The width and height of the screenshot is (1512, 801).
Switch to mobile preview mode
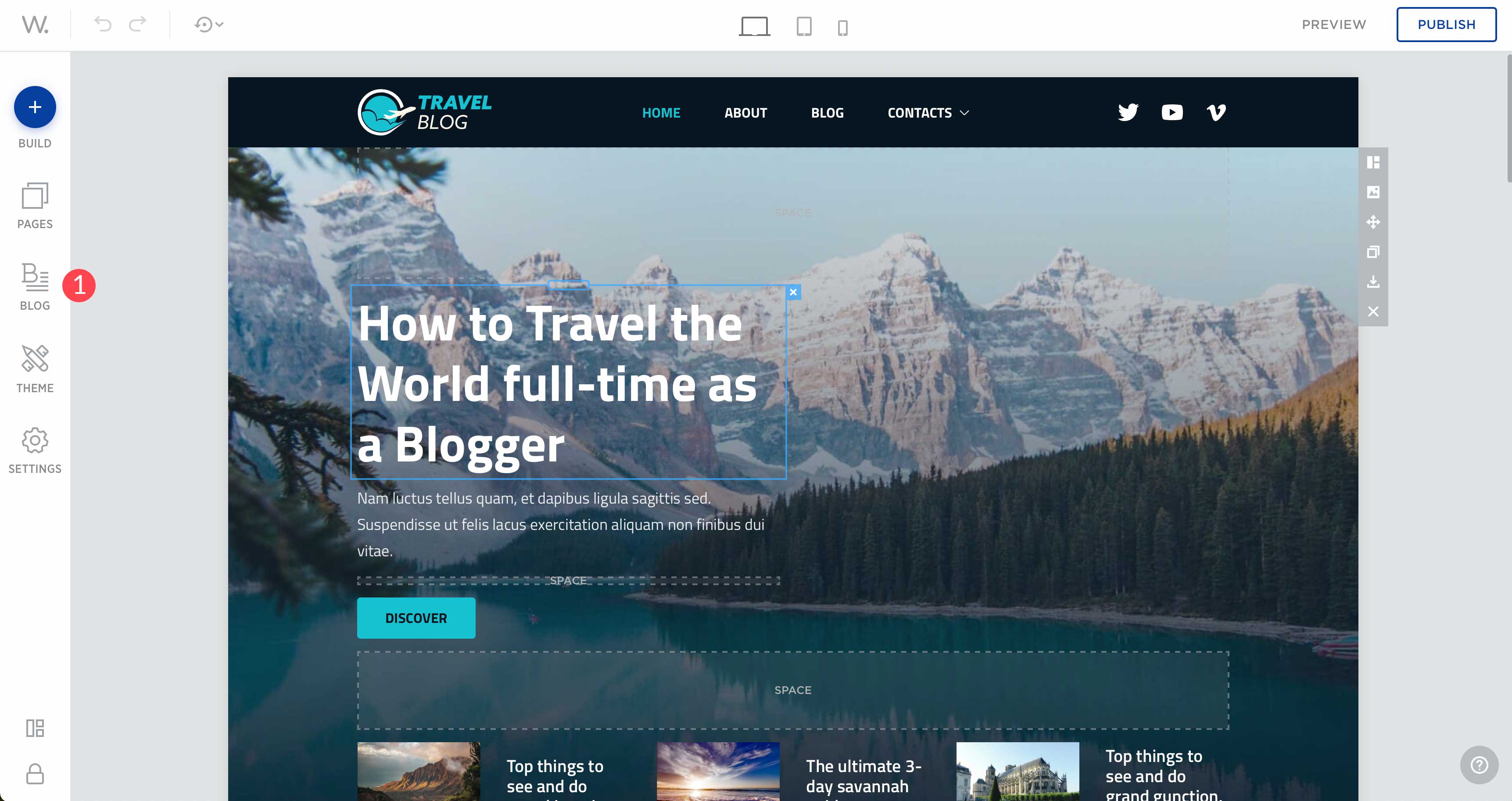843,25
